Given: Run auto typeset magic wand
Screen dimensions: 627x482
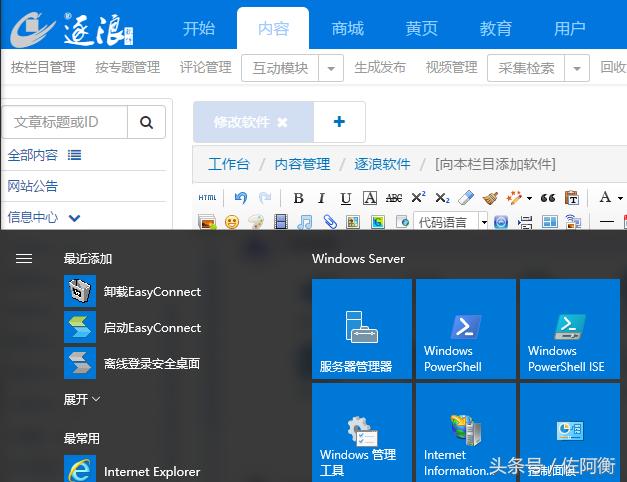Looking at the screenshot, I should 514,198.
